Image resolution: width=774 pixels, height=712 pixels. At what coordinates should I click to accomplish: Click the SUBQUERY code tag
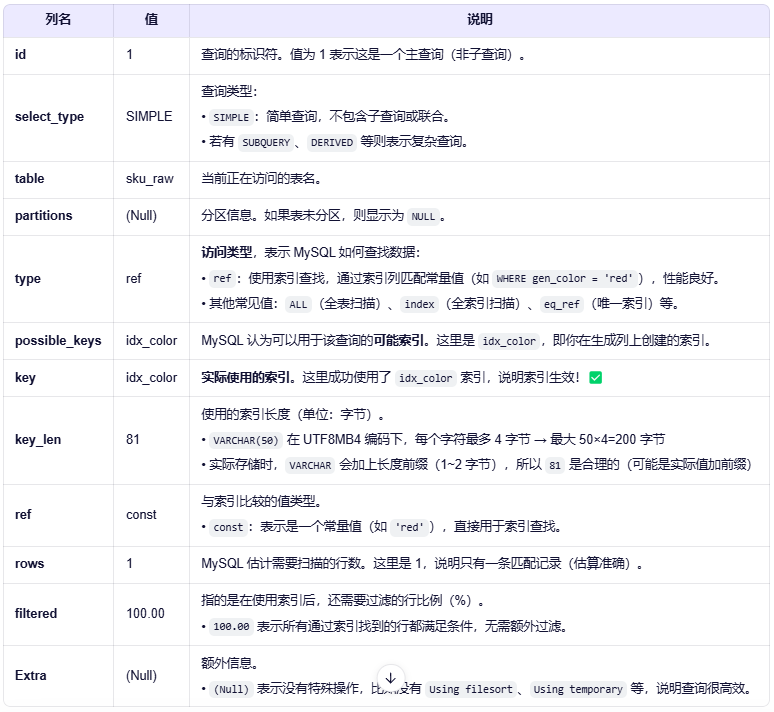point(266,143)
